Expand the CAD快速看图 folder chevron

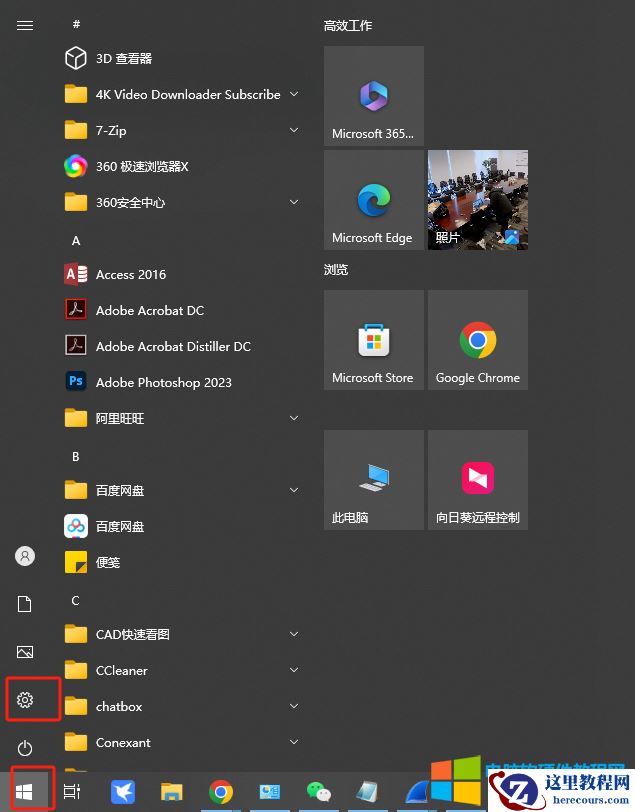(294, 634)
